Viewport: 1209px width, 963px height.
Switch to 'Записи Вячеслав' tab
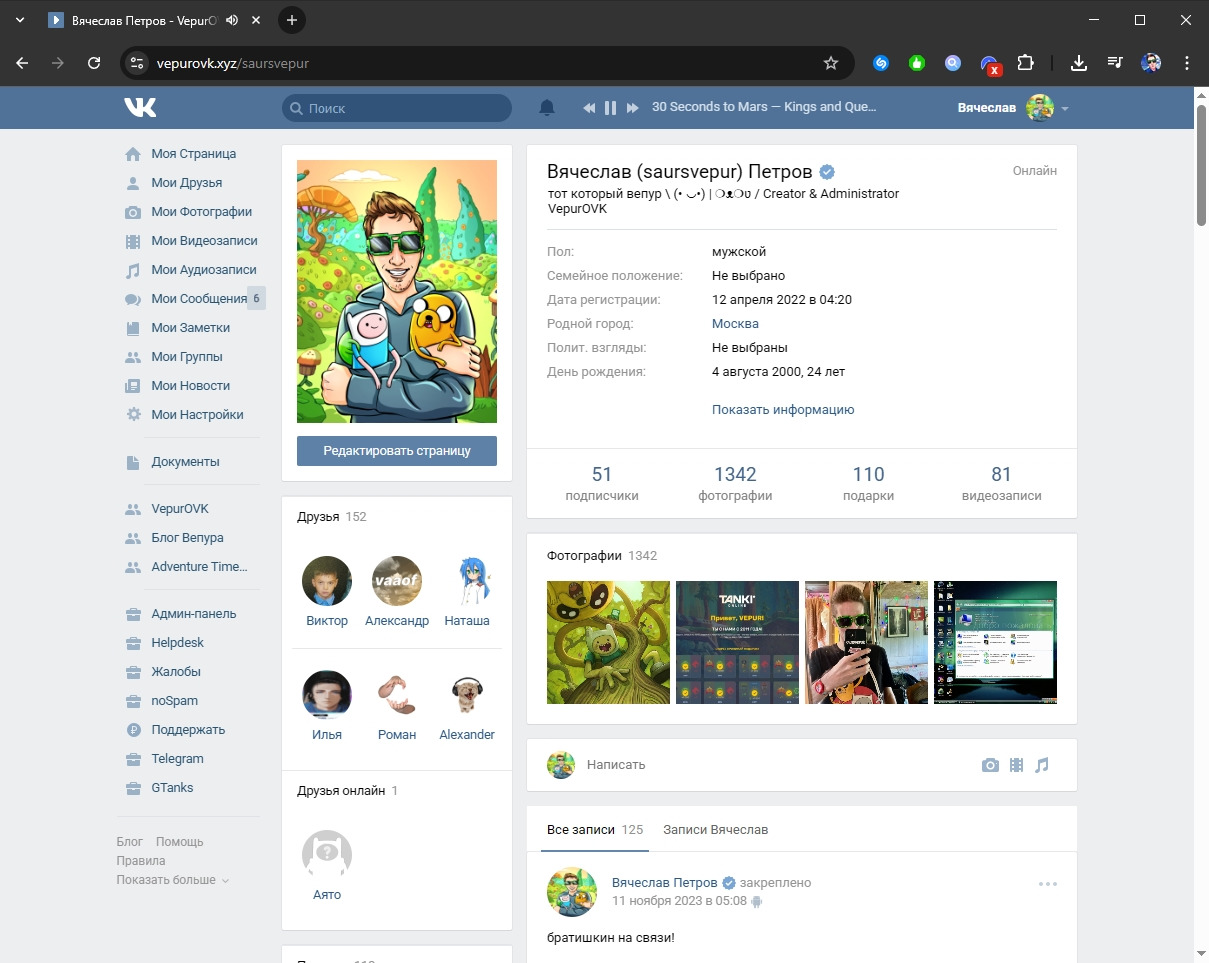pyautogui.click(x=715, y=830)
